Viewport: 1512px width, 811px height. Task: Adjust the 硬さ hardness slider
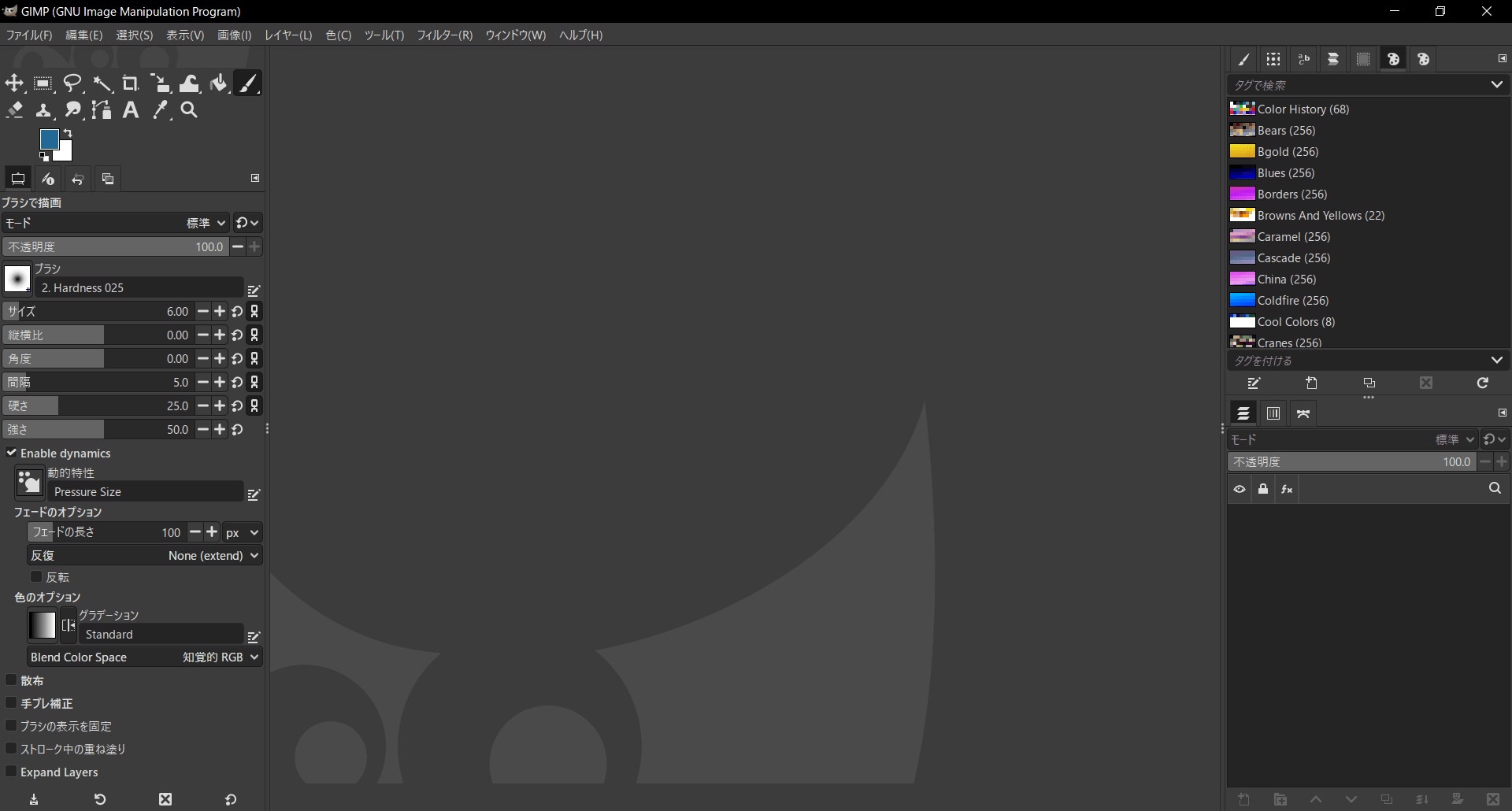pyautogui.click(x=98, y=405)
